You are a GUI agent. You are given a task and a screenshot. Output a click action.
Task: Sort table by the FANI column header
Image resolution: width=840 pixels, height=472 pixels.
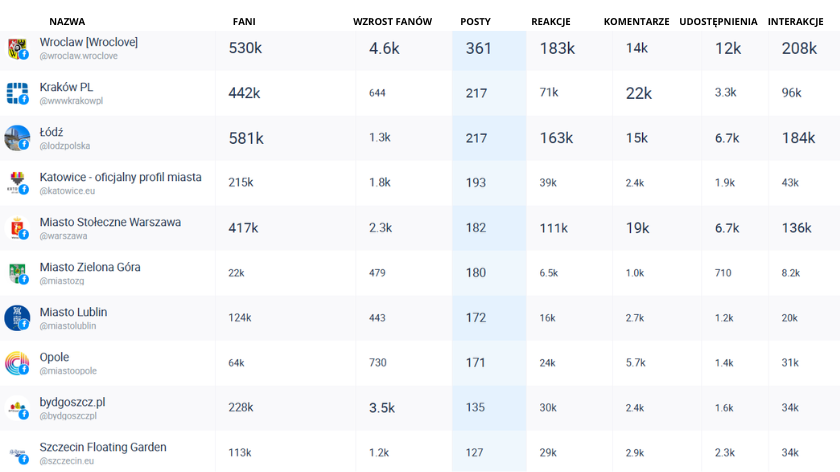(x=243, y=21)
